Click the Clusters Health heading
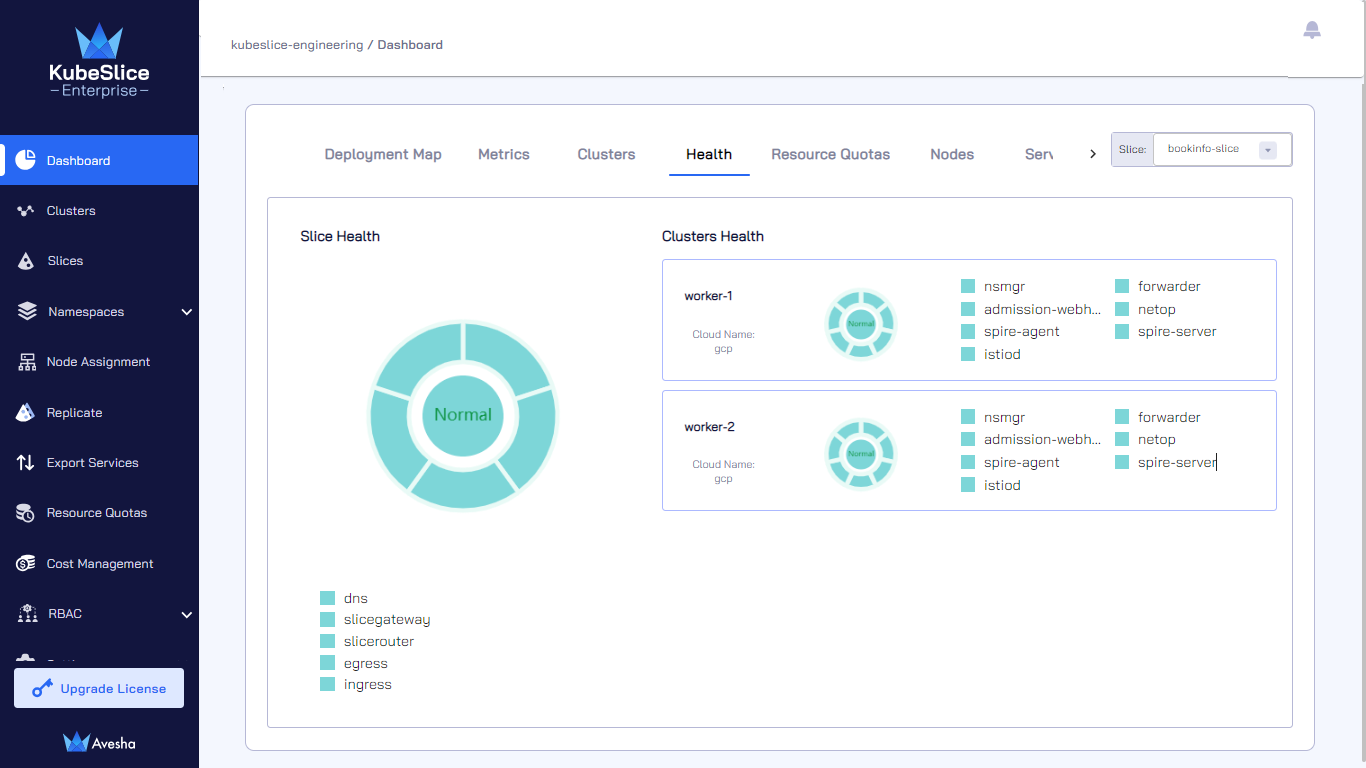1366x768 pixels. (x=713, y=236)
